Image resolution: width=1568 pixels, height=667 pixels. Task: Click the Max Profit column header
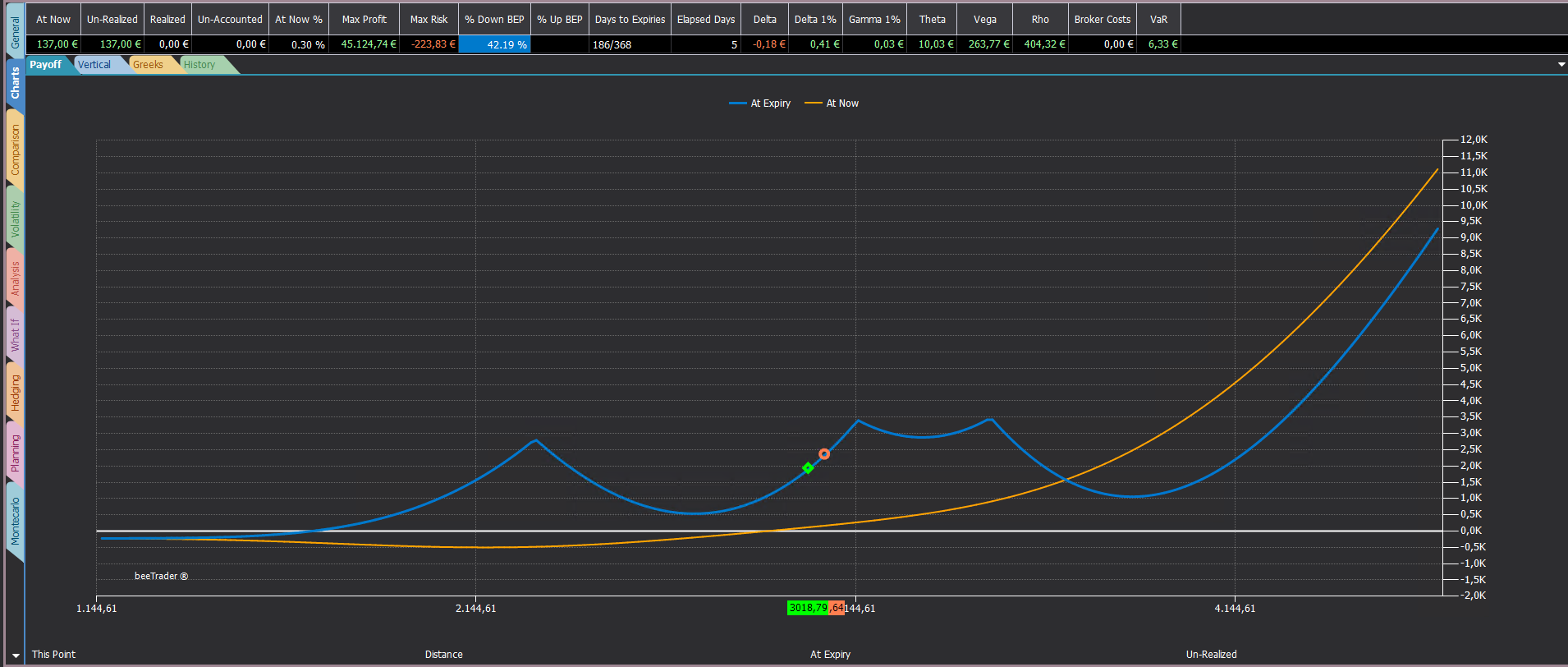(x=364, y=20)
